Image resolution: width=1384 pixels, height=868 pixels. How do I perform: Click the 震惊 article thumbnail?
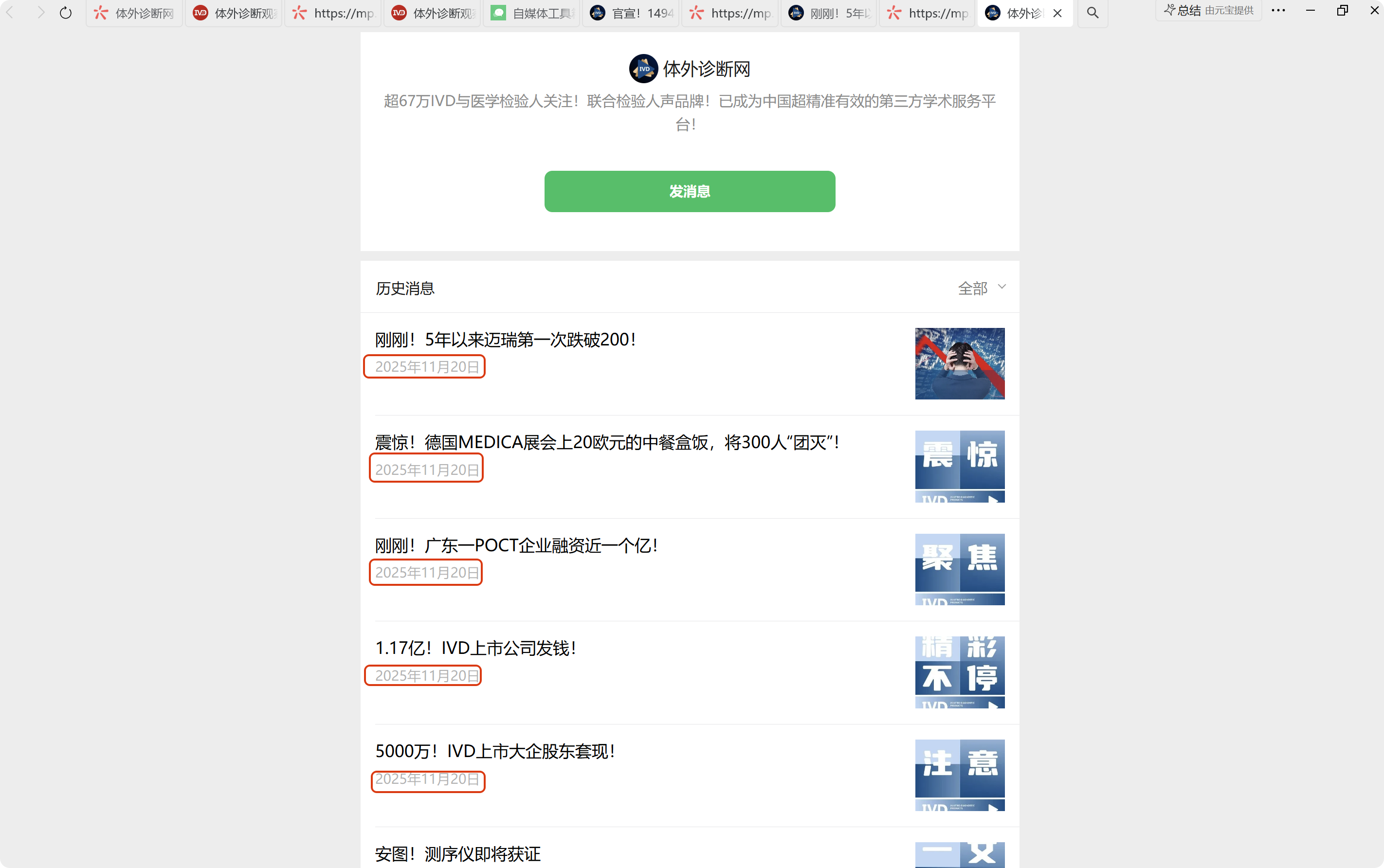click(x=960, y=466)
